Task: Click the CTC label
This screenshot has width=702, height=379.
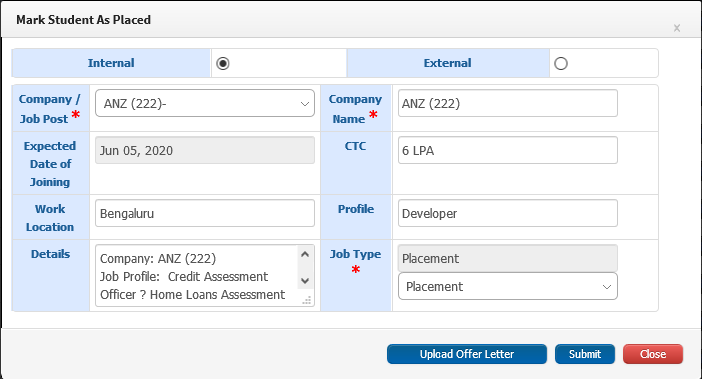Action: (x=355, y=146)
